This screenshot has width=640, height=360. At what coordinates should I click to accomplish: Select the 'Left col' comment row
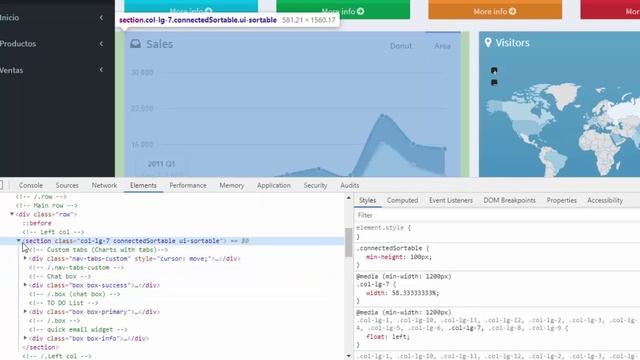[x=53, y=232]
